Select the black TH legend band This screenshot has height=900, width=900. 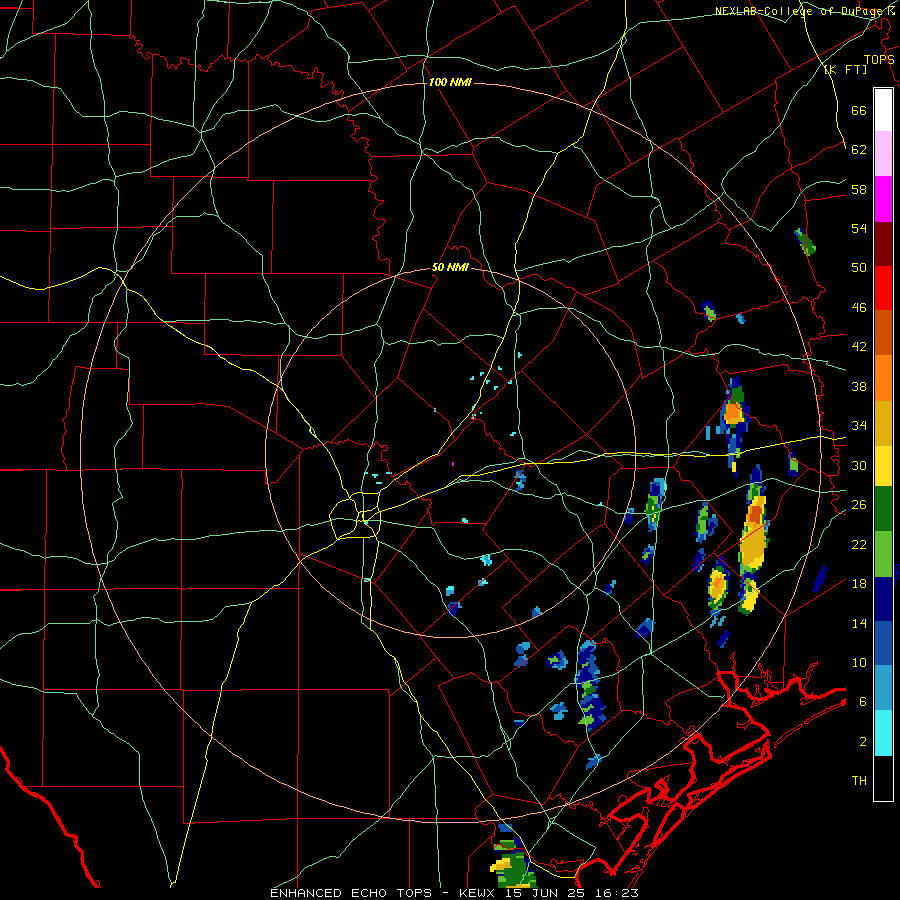click(x=883, y=778)
